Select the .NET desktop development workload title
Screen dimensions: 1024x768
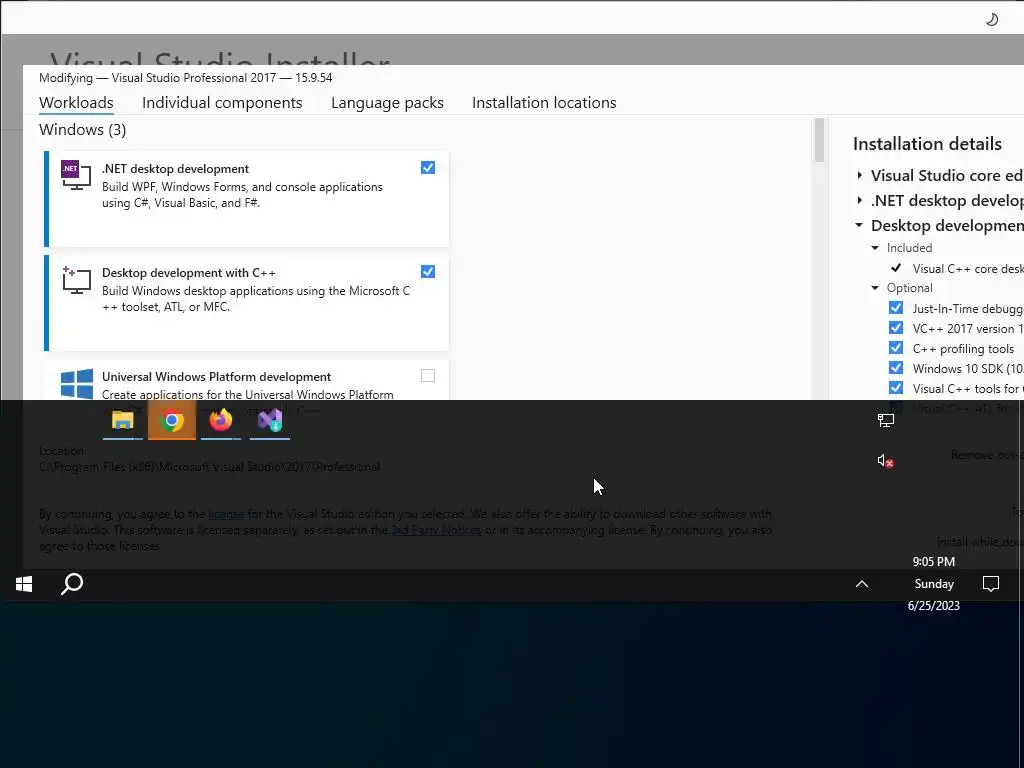pos(176,169)
